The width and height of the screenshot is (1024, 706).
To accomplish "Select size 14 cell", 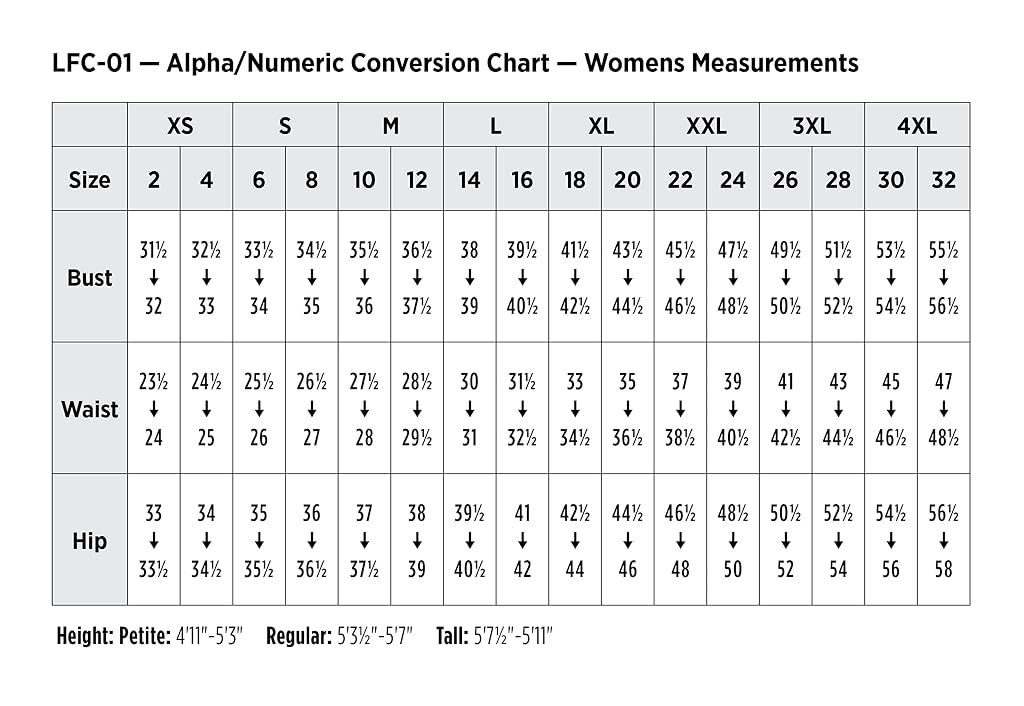I will click(470, 179).
